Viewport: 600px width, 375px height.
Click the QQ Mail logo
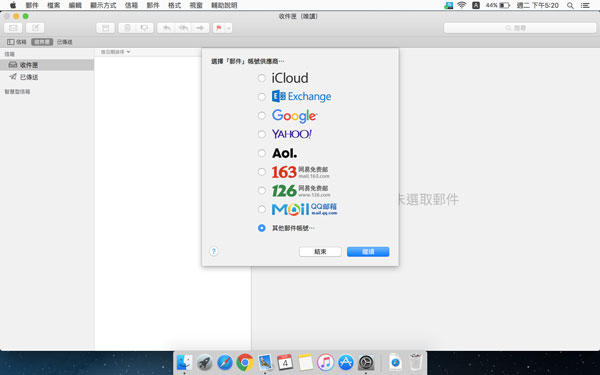click(305, 209)
